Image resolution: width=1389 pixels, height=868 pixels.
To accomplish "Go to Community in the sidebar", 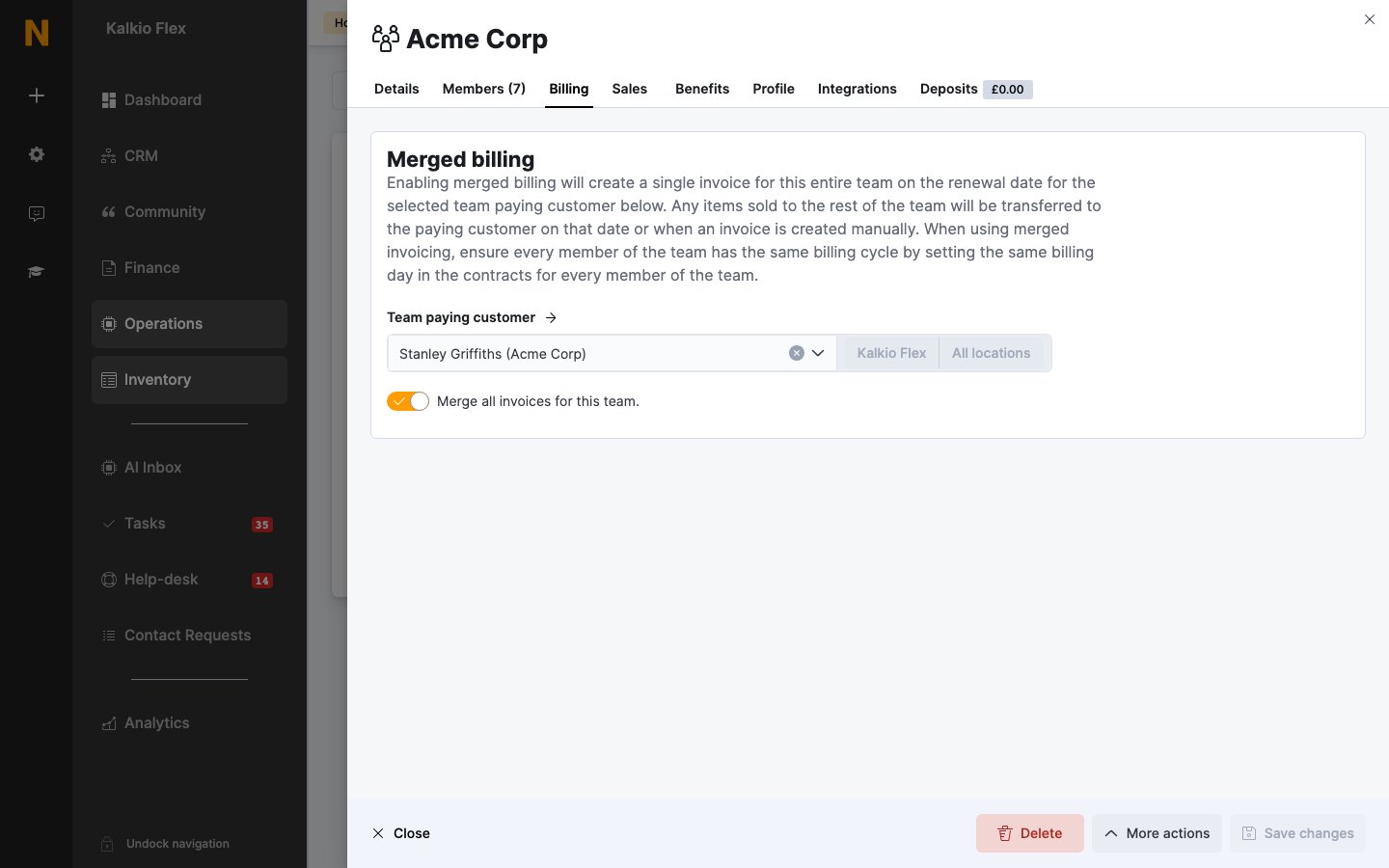I will point(189,212).
